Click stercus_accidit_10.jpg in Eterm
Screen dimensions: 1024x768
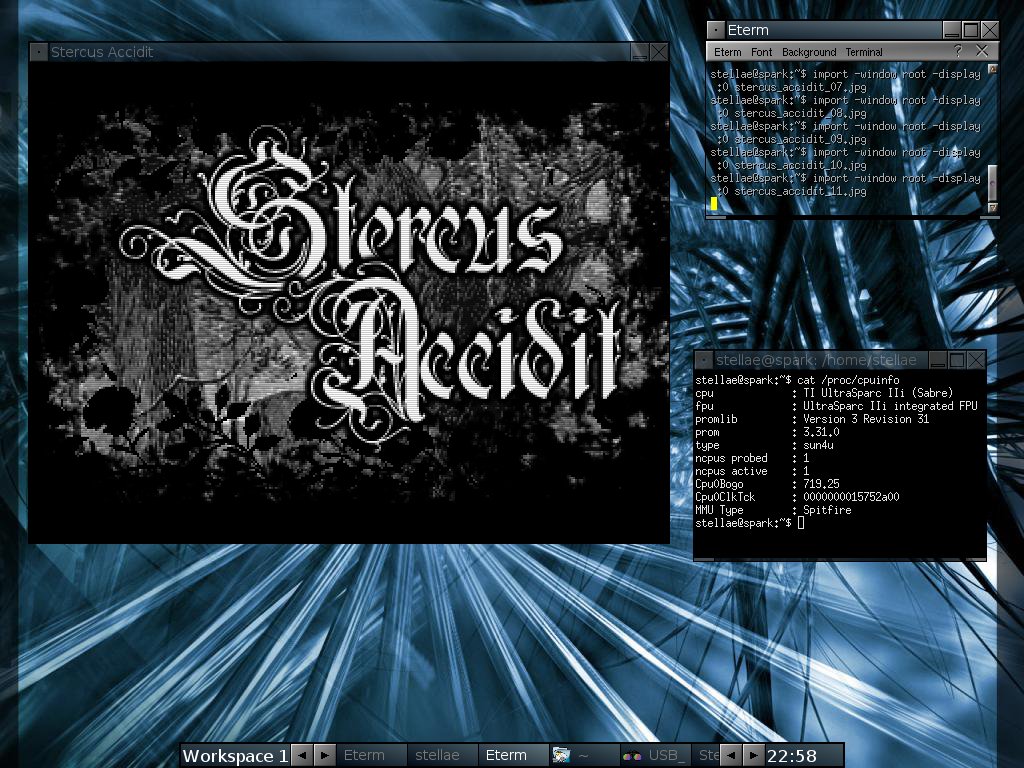tap(801, 165)
